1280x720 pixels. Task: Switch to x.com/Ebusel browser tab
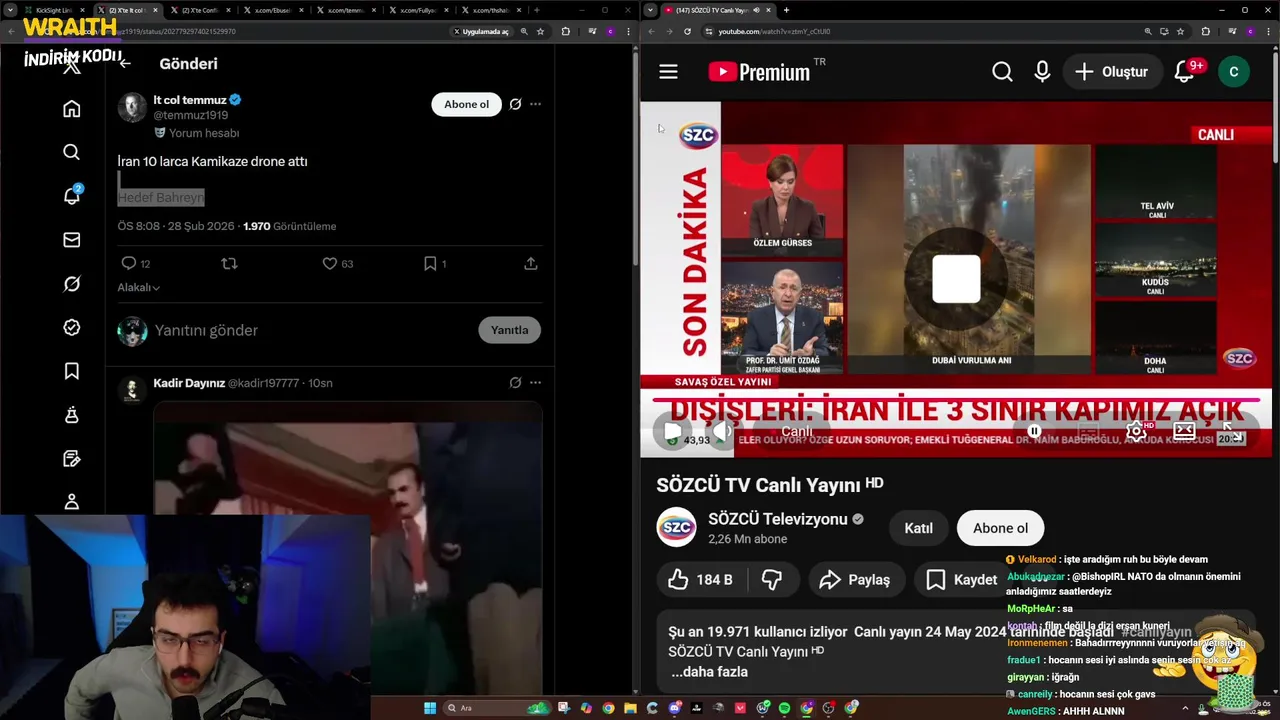[274, 10]
